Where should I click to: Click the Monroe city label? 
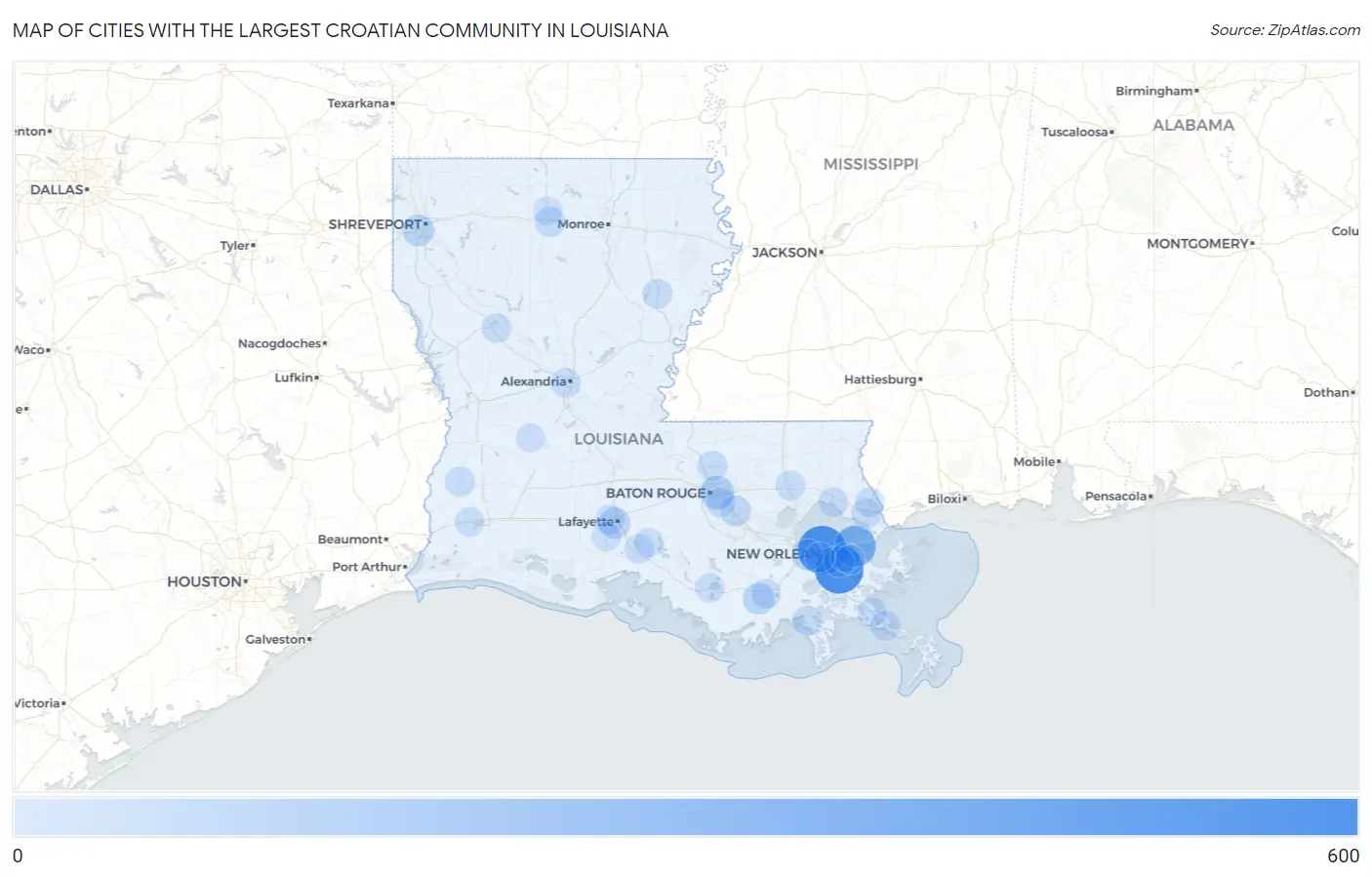583,224
